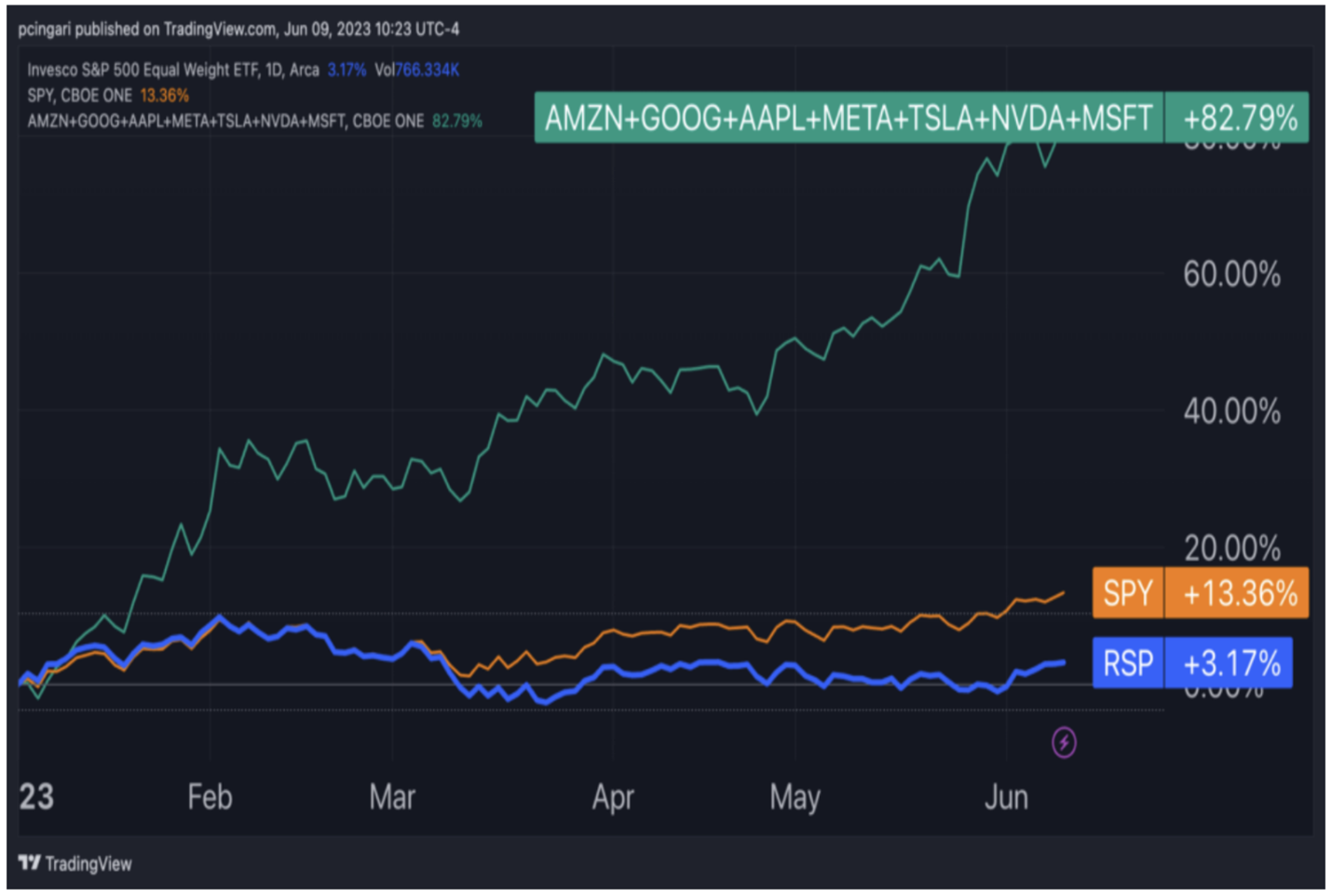The width and height of the screenshot is (1332, 896).
Task: Click the orange SPY series label
Action: pyautogui.click(x=1128, y=592)
